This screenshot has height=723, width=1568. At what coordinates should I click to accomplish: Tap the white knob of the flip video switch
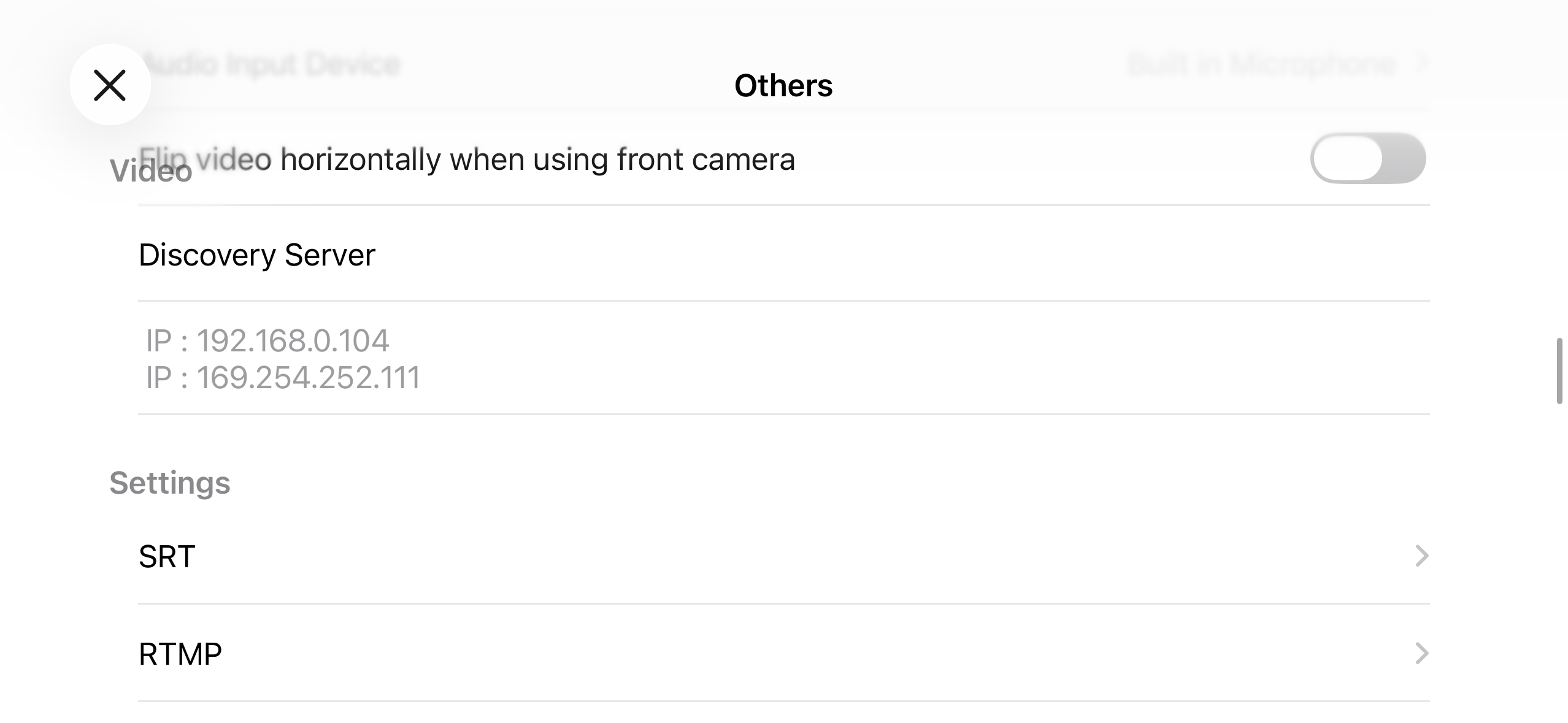[x=1347, y=158]
